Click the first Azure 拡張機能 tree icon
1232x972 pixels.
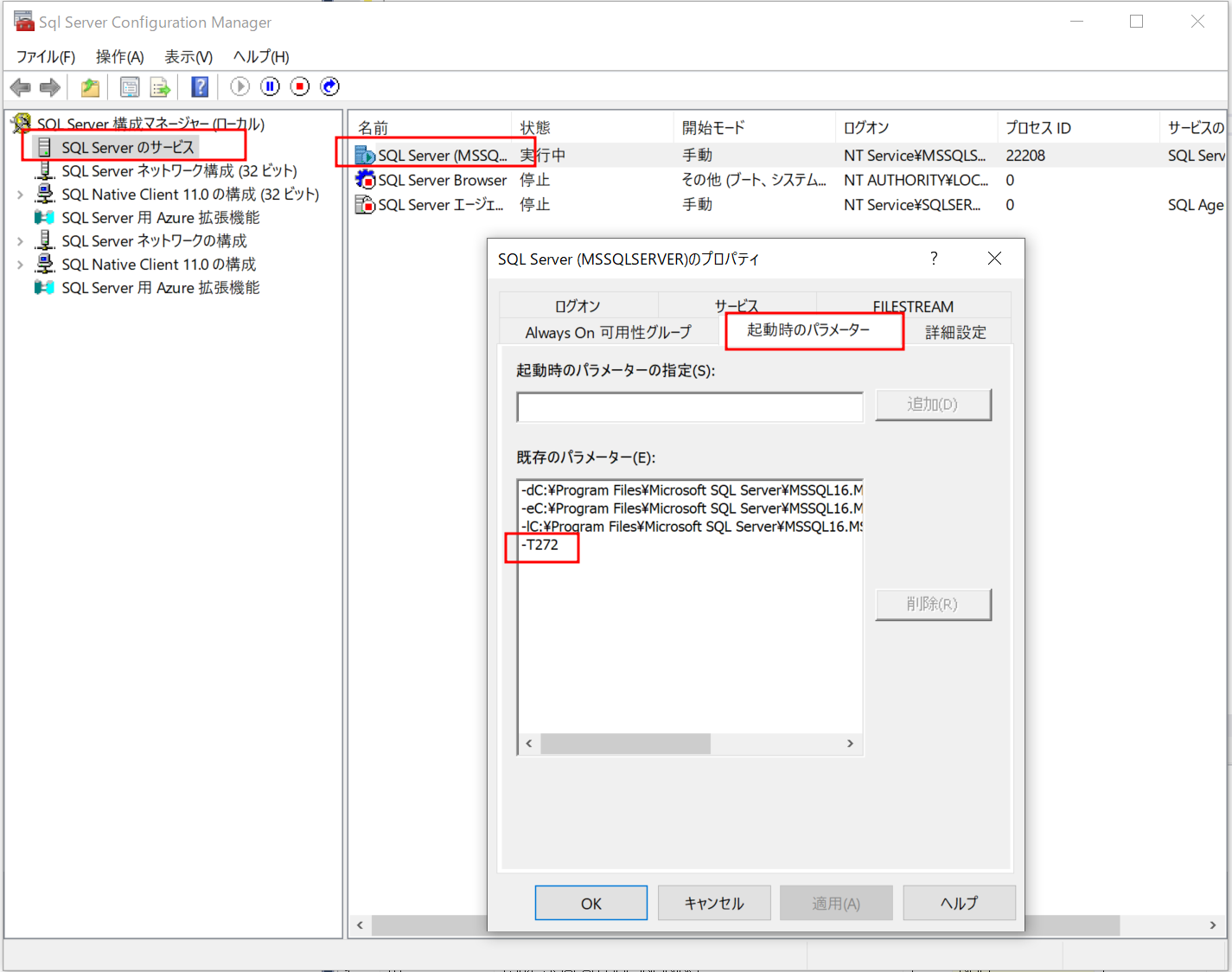click(45, 218)
